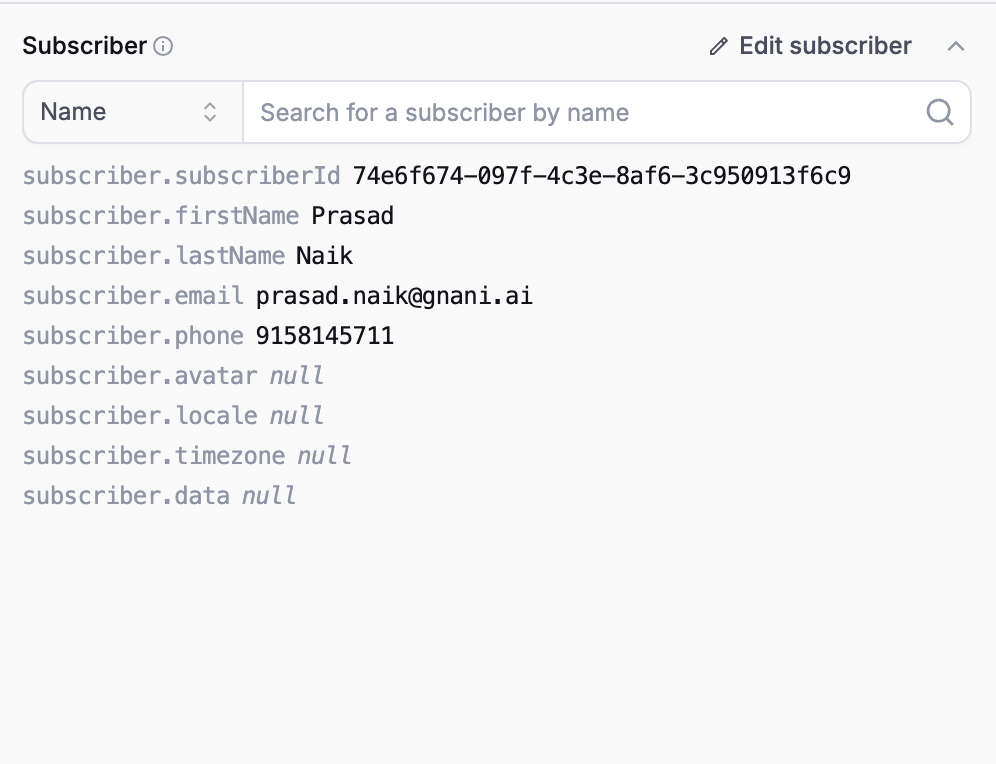Open the Name search type dropdown
The width and height of the screenshot is (996, 764).
[x=133, y=112]
